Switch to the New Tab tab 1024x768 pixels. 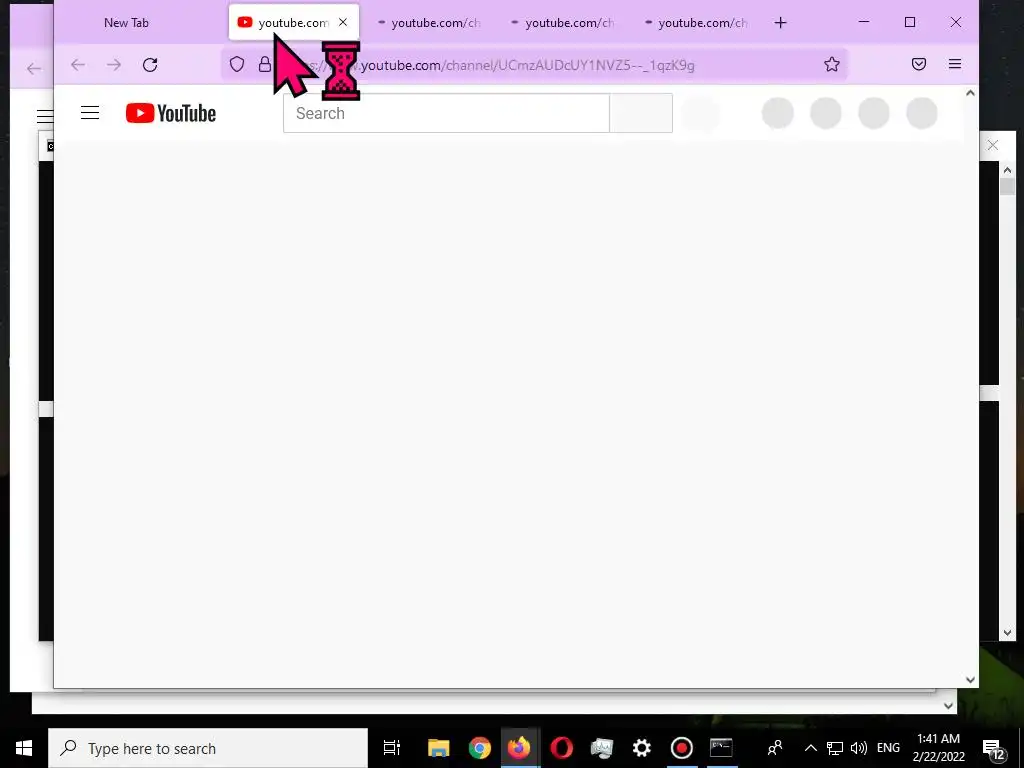tap(126, 23)
